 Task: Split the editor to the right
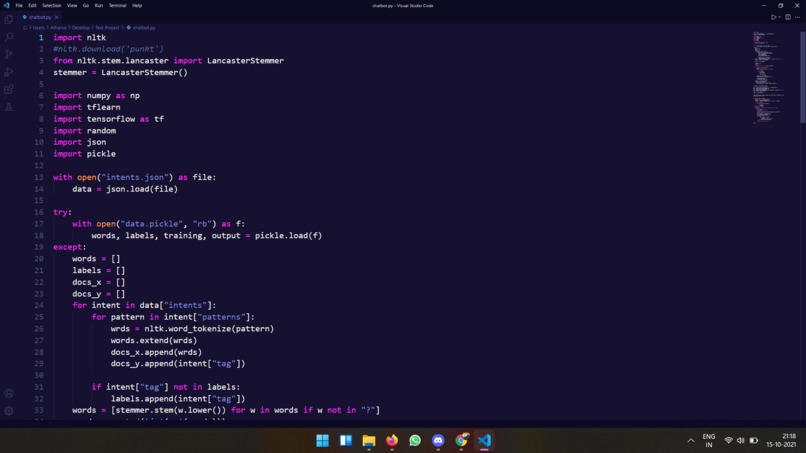788,17
